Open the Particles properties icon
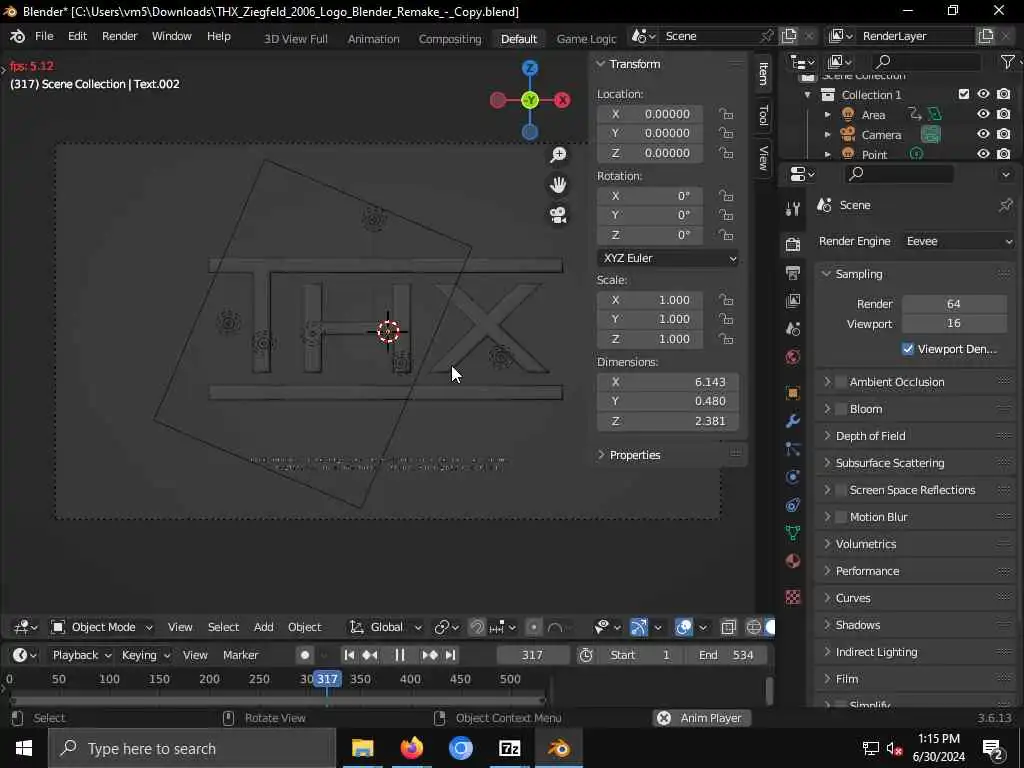The image size is (1024, 768). [793, 449]
